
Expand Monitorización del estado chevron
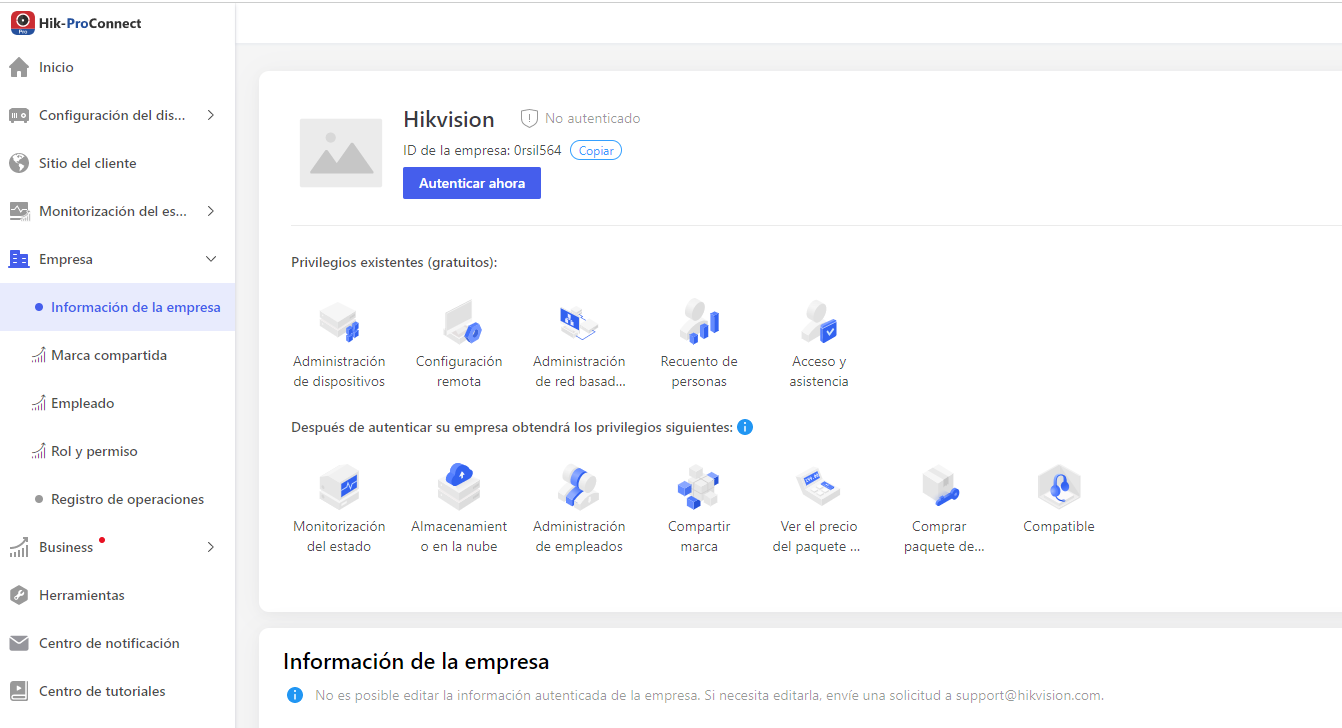pyautogui.click(x=211, y=211)
